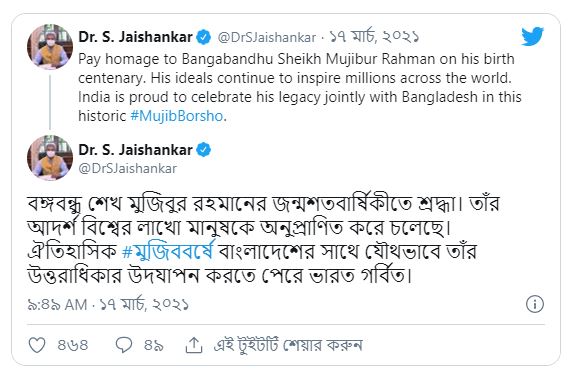Open replies via speech bubble icon
The height and width of the screenshot is (376, 569).
click(x=124, y=345)
